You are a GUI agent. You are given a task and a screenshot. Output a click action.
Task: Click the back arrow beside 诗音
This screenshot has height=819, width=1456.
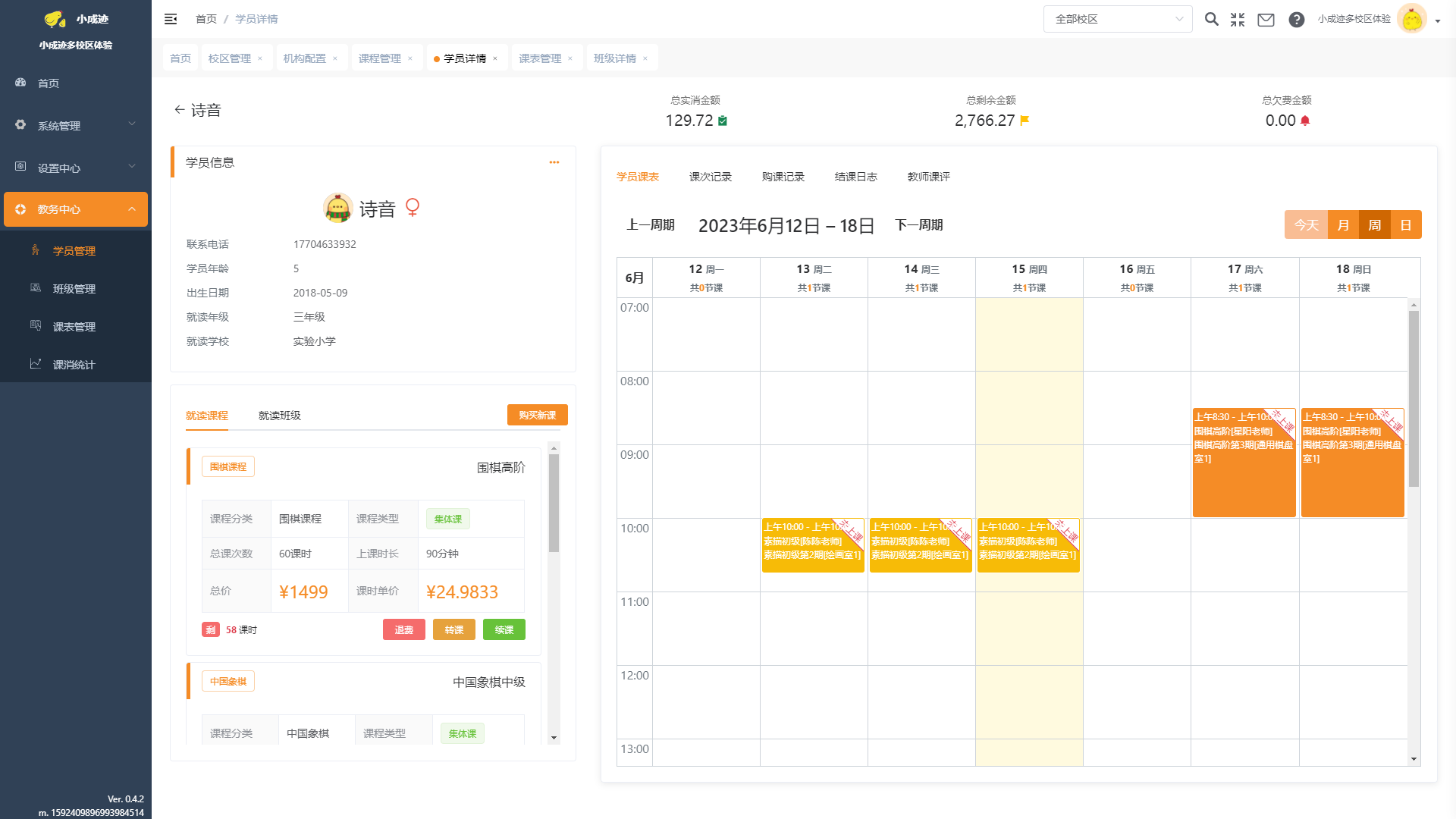click(x=179, y=110)
